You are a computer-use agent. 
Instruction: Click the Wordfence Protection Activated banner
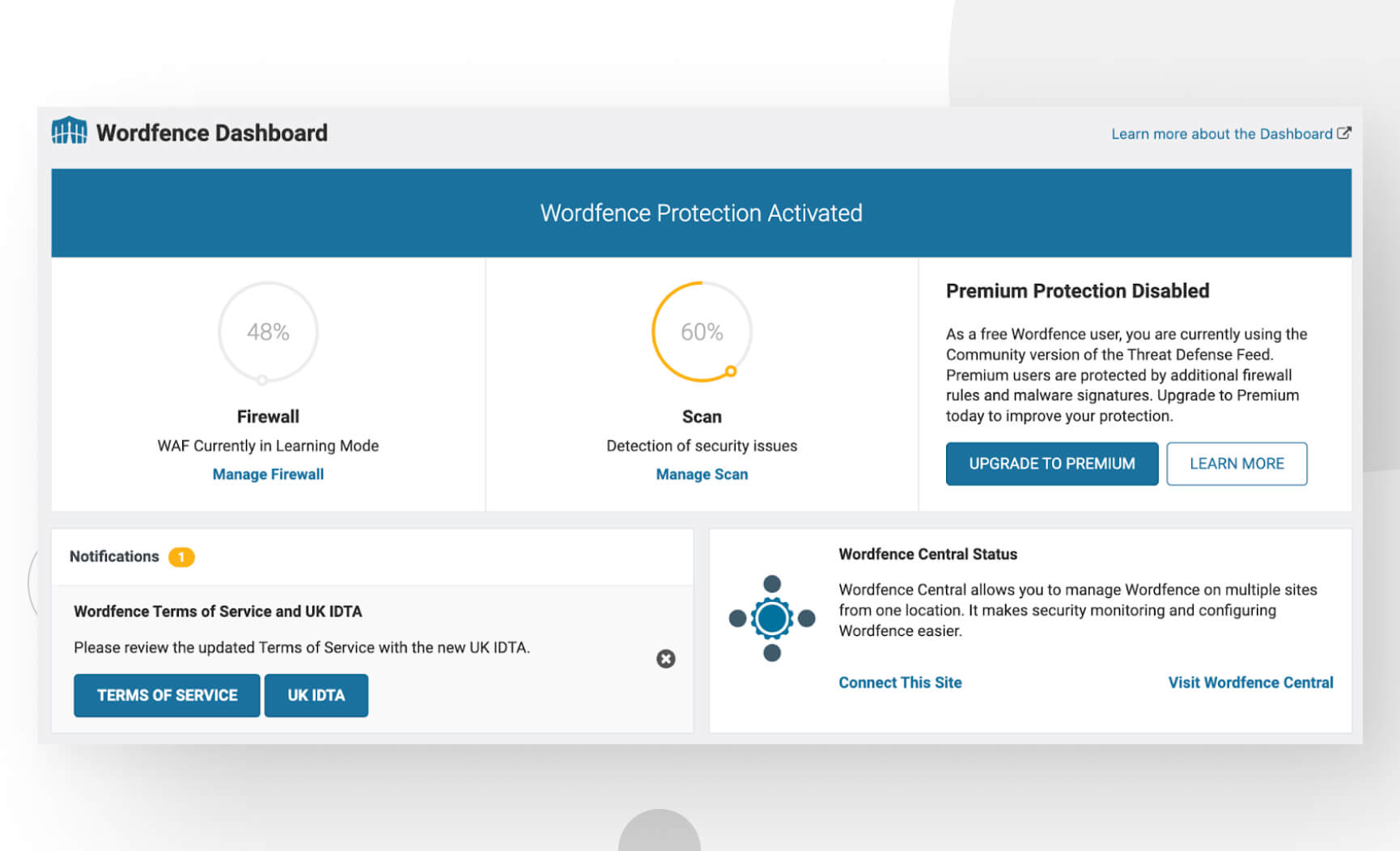point(701,213)
